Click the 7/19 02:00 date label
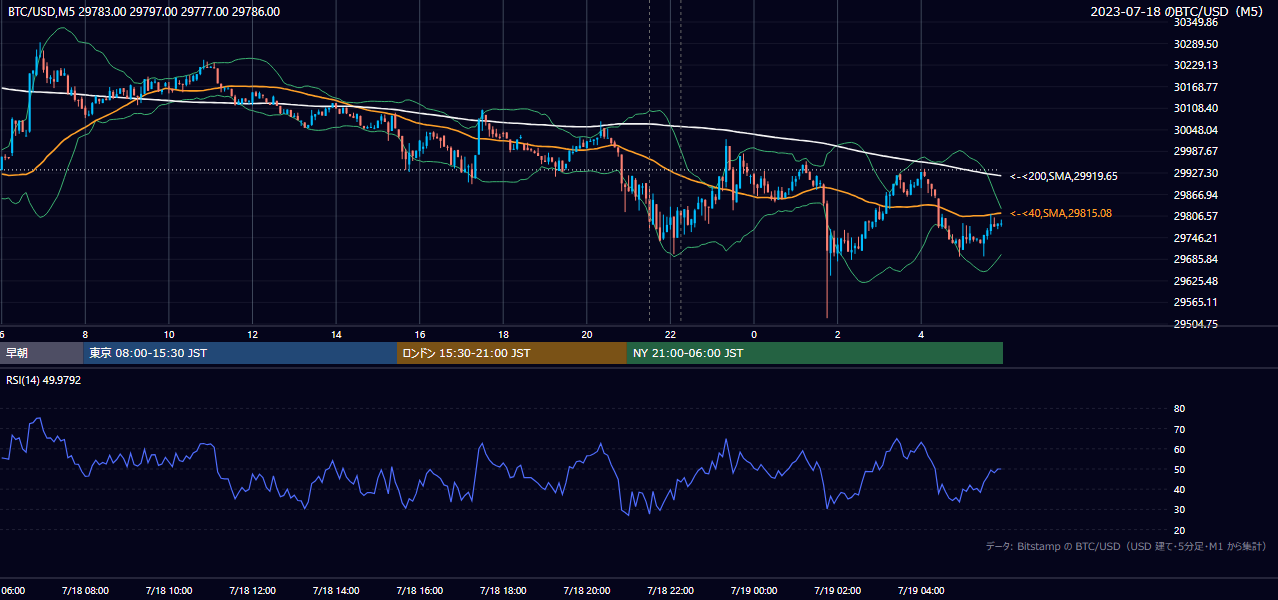This screenshot has width=1278, height=600. pos(837,590)
